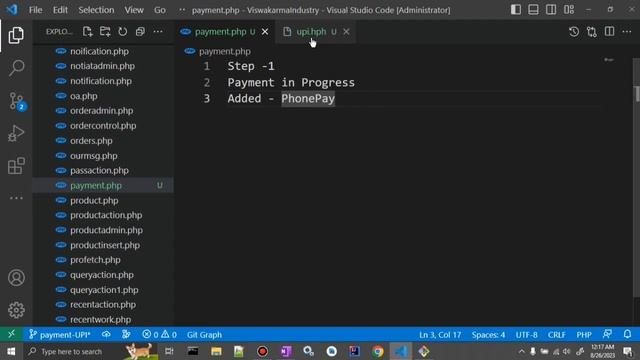Refresh the Explorer file list
Viewport: 640px width, 360px height.
[x=122, y=31]
